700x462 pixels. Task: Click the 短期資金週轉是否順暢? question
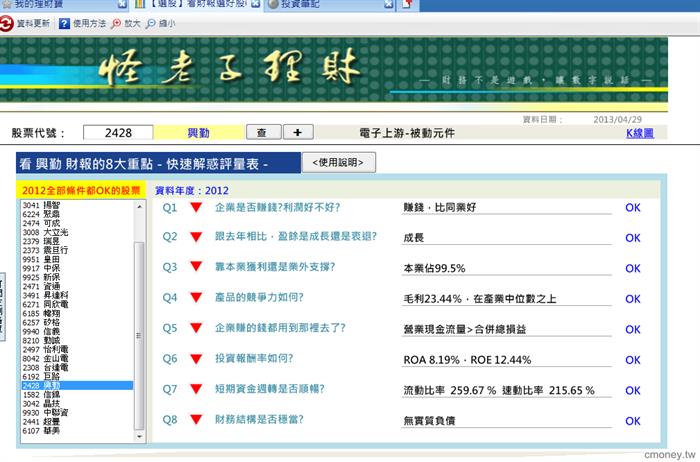pos(270,389)
